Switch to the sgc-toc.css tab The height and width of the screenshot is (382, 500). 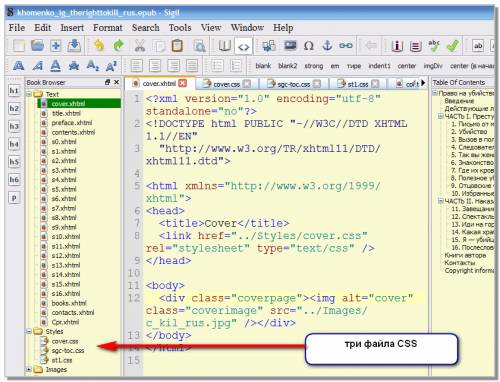pos(294,84)
